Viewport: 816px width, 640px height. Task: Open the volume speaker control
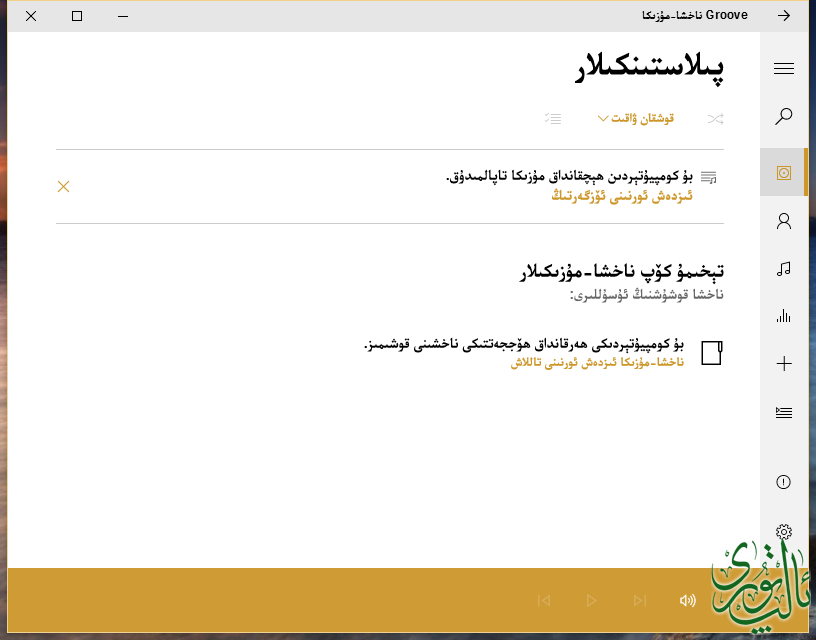[687, 600]
